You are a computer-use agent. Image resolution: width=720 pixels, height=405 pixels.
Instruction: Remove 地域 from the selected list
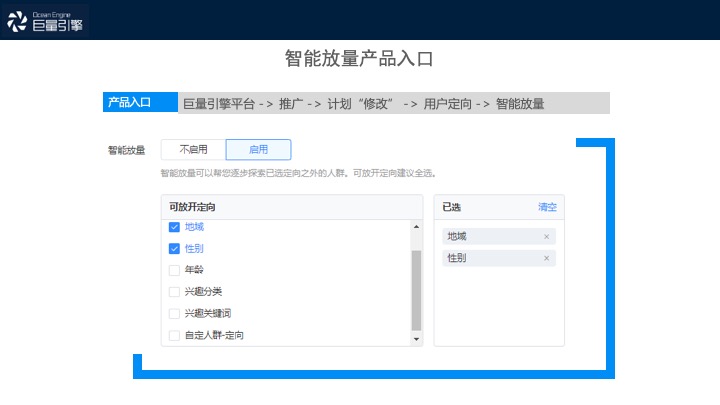(x=546, y=236)
